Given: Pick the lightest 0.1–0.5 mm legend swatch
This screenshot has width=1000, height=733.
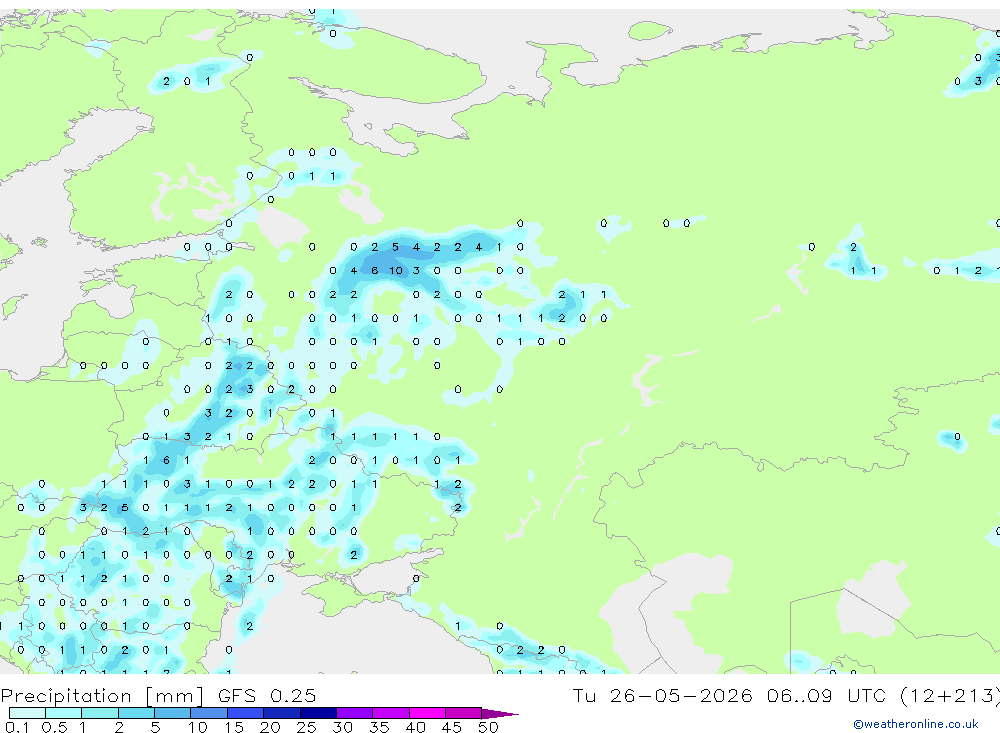Looking at the screenshot, I should (x=27, y=713).
